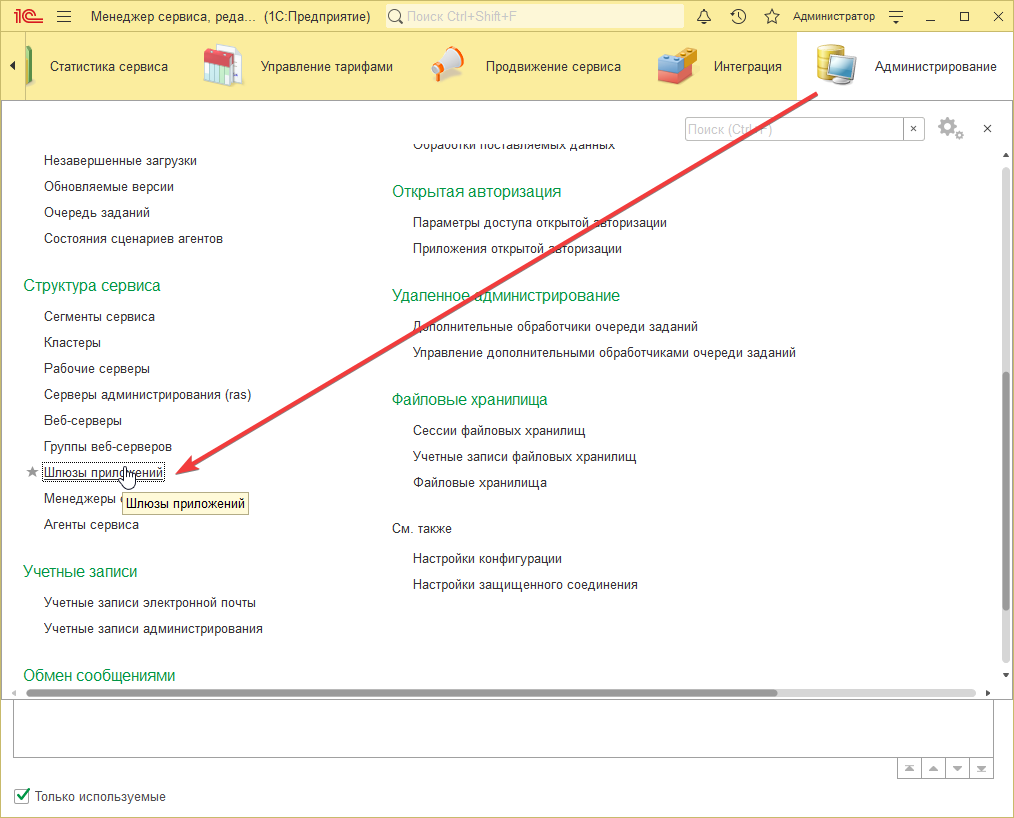The height and width of the screenshot is (818, 1014).
Task: Toggle the Только используемые checkbox
Action: pyautogui.click(x=22, y=796)
